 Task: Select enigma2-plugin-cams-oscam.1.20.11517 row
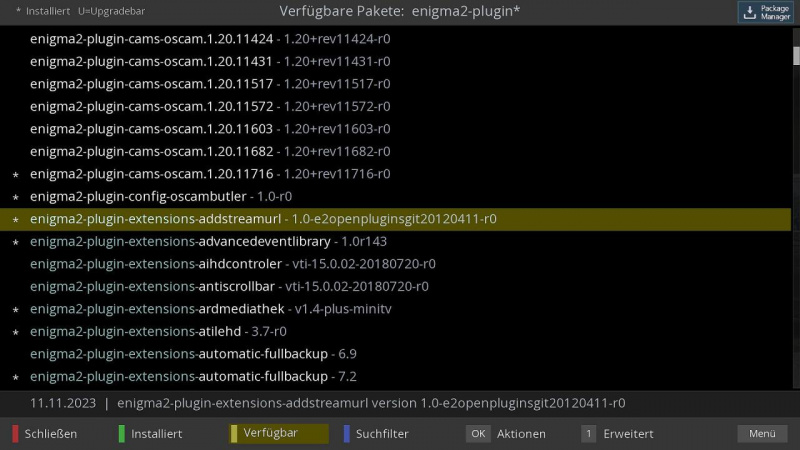coord(395,84)
